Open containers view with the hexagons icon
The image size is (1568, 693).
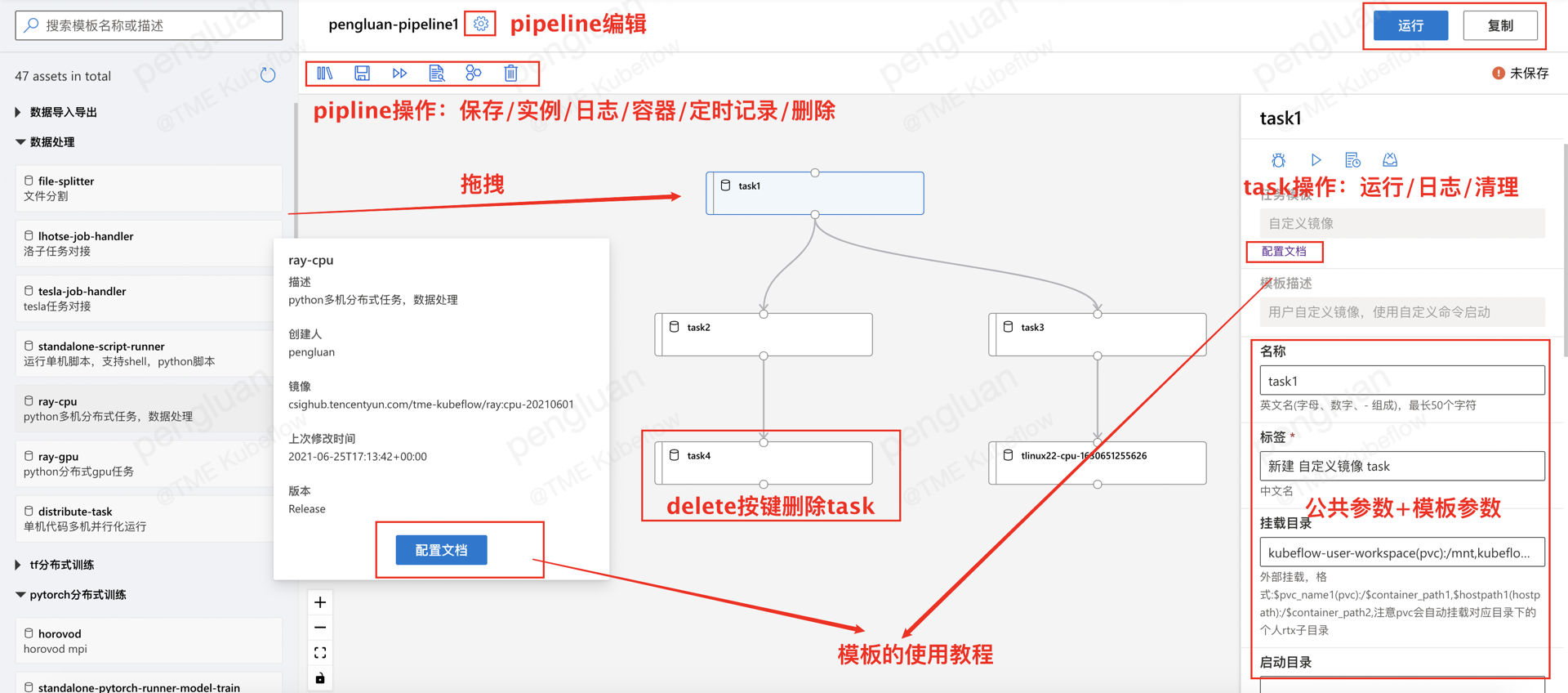click(x=474, y=74)
